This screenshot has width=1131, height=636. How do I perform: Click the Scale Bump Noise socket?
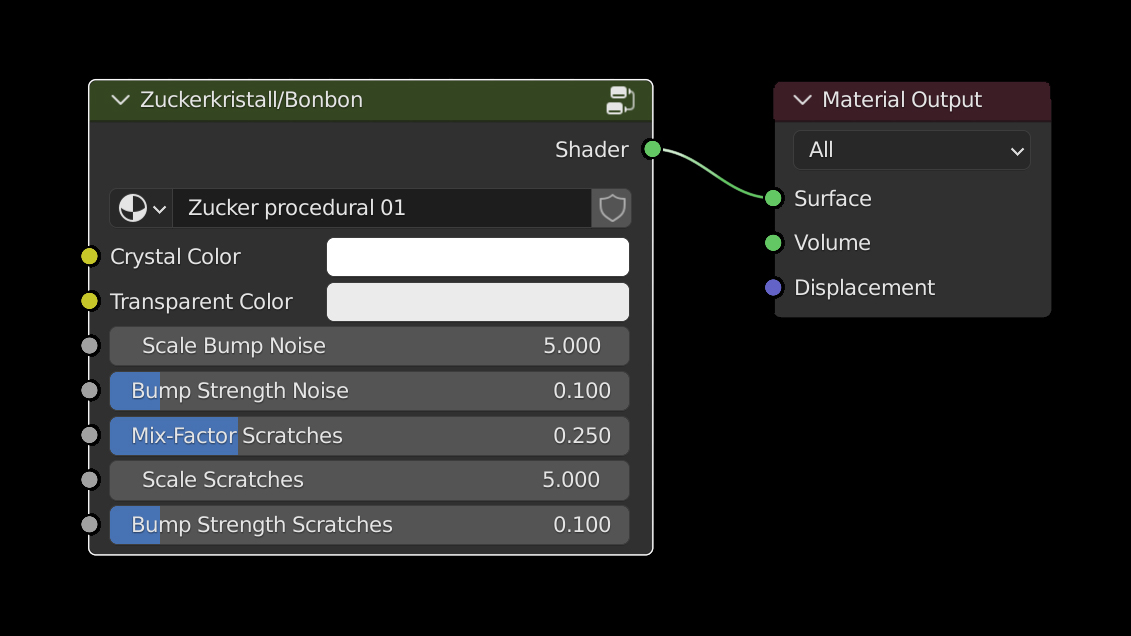pyautogui.click(x=90, y=346)
